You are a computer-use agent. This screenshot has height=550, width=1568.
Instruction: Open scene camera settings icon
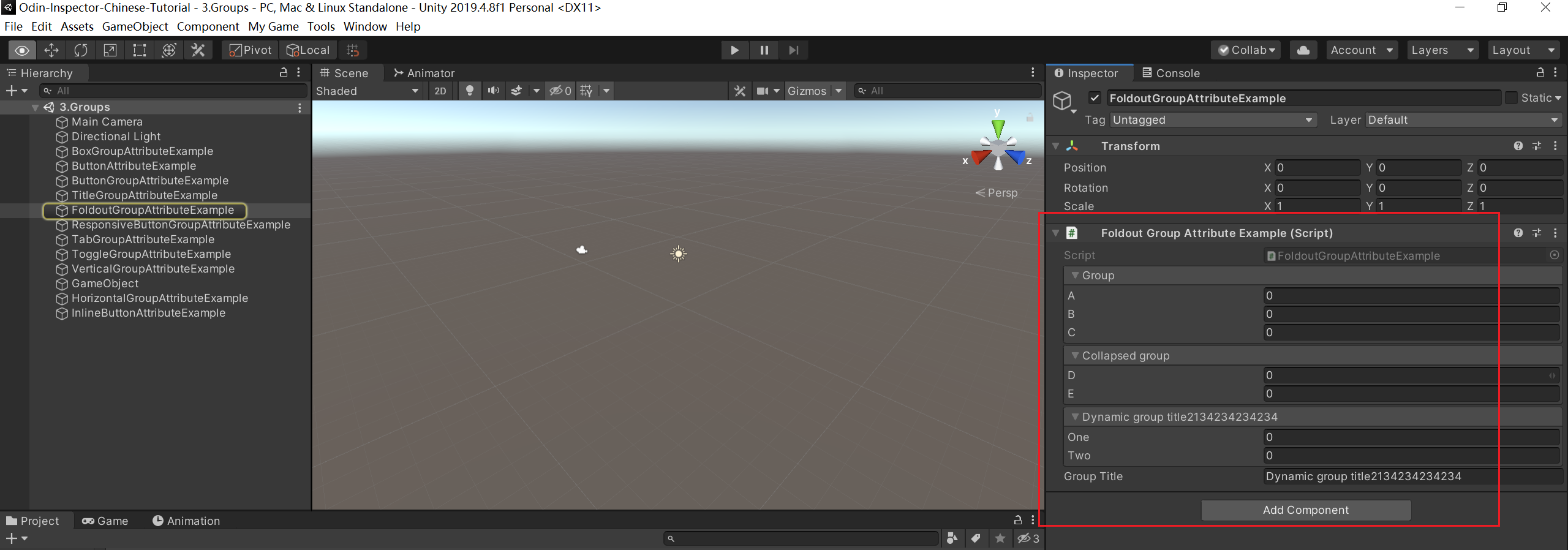[762, 91]
